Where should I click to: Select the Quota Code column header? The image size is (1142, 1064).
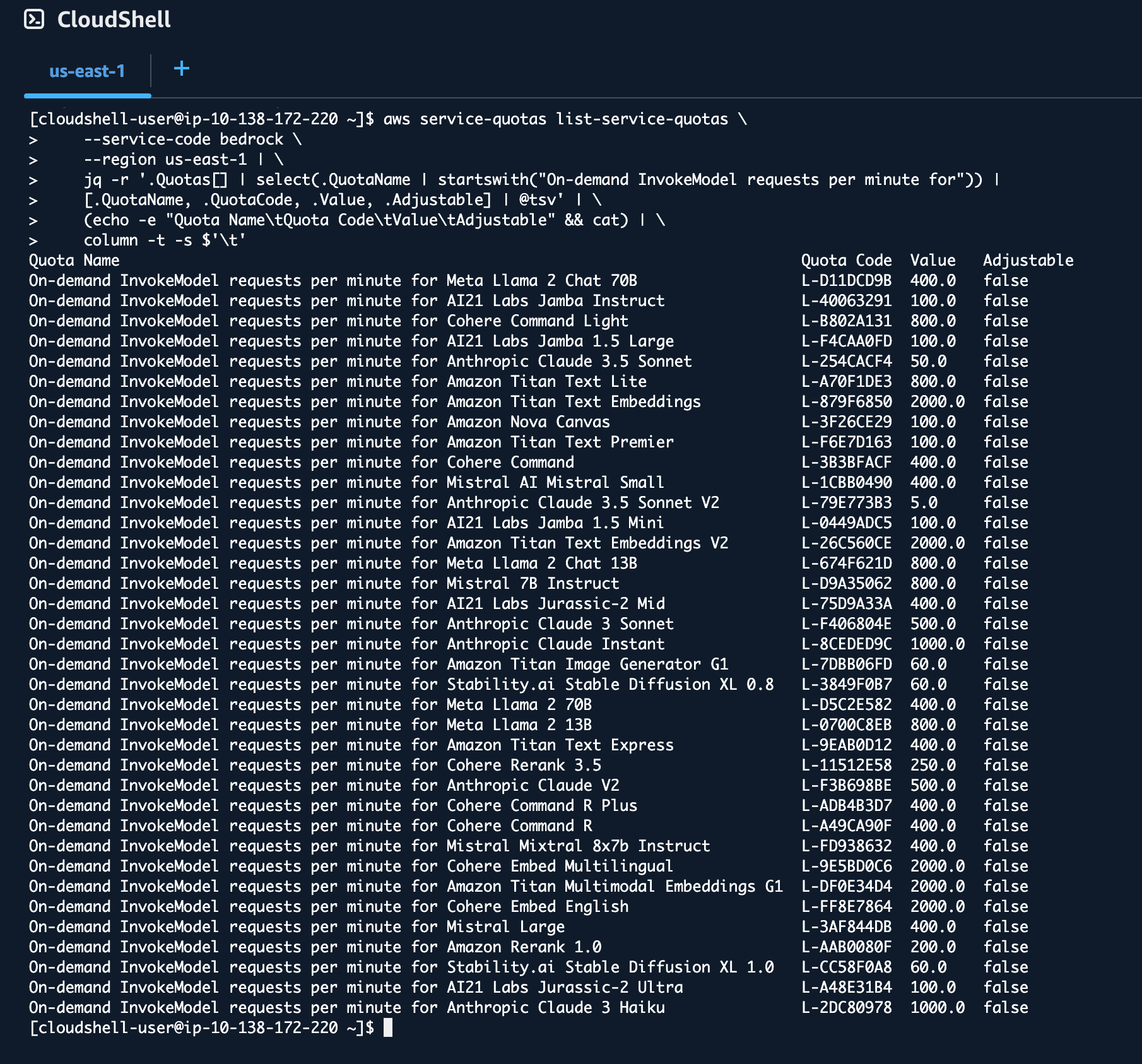tap(846, 260)
